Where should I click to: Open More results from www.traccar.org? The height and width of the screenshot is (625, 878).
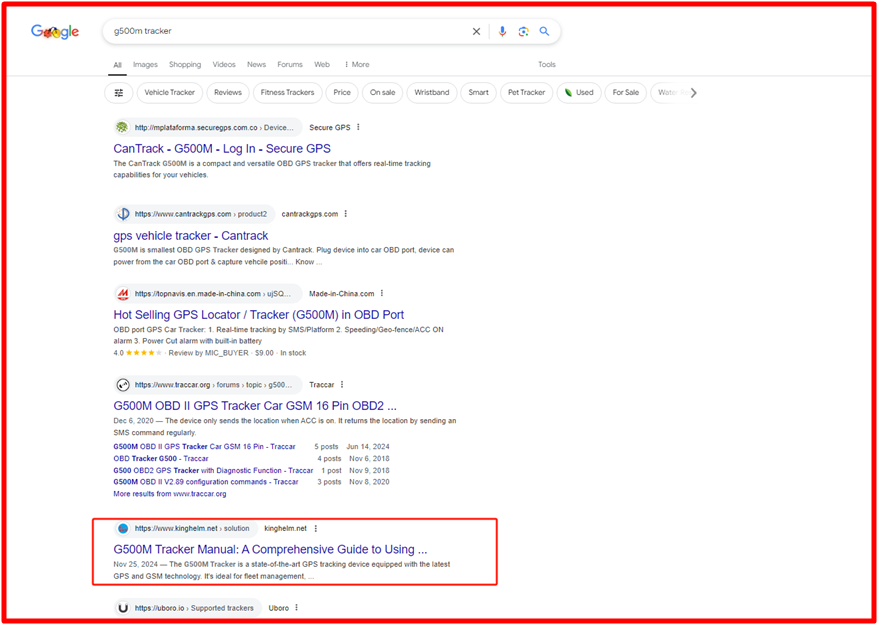[x=170, y=494]
